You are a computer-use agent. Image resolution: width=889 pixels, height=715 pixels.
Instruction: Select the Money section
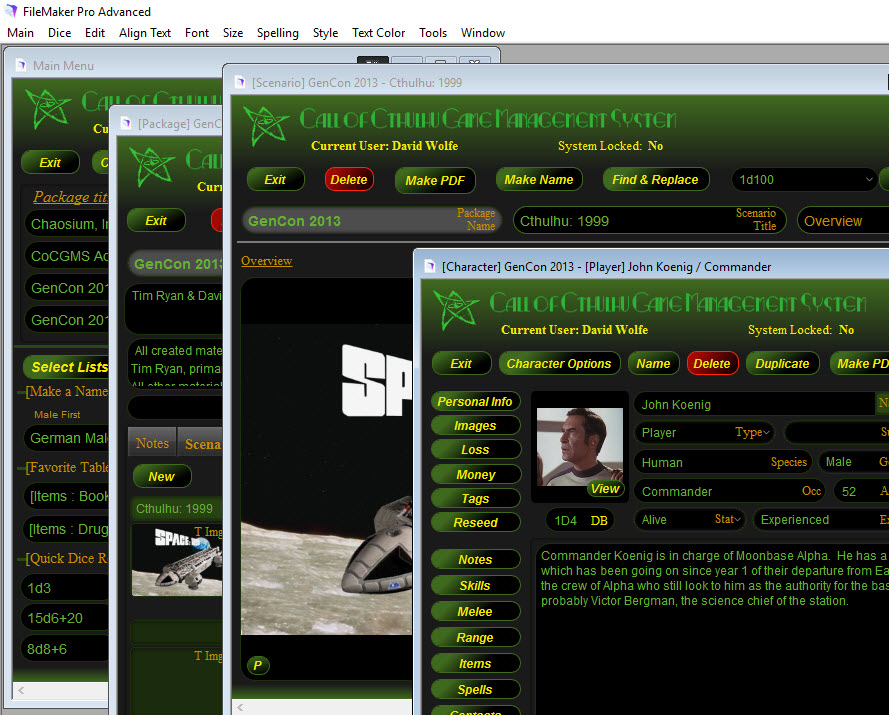coord(475,475)
